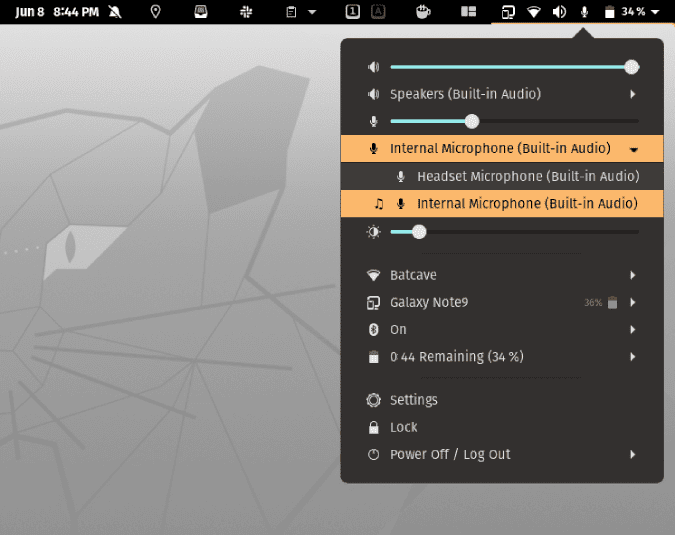Click the battery icon beside 0:44 Remaining
The width and height of the screenshot is (675, 535).
point(374,357)
